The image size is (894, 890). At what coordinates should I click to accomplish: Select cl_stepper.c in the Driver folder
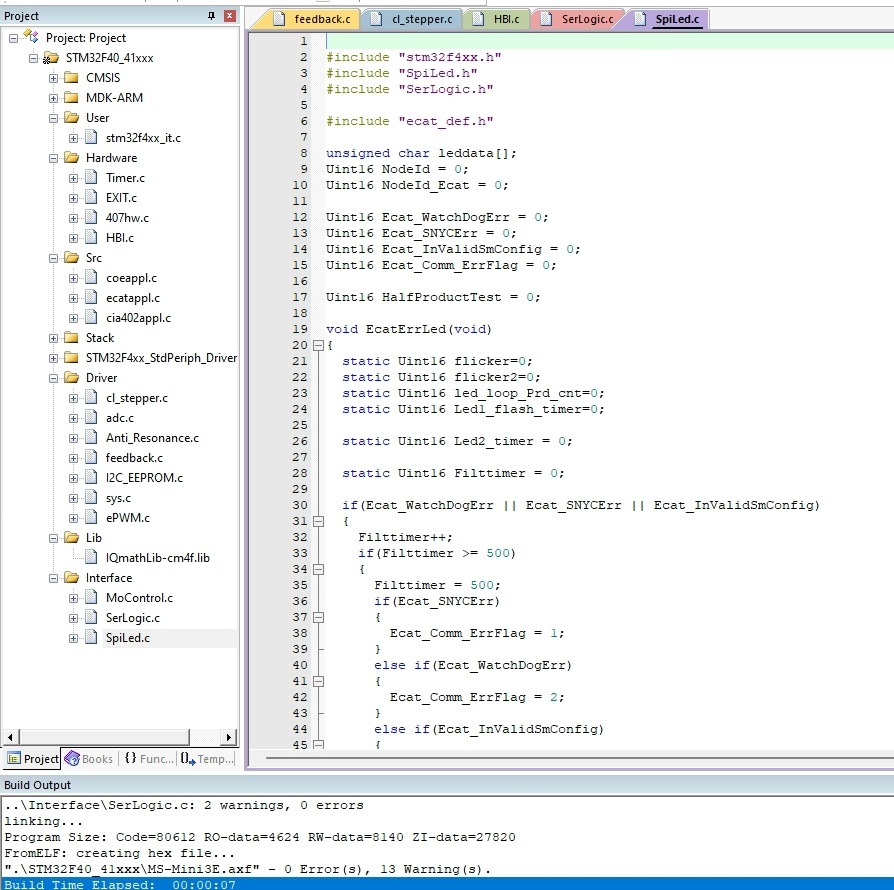137,398
